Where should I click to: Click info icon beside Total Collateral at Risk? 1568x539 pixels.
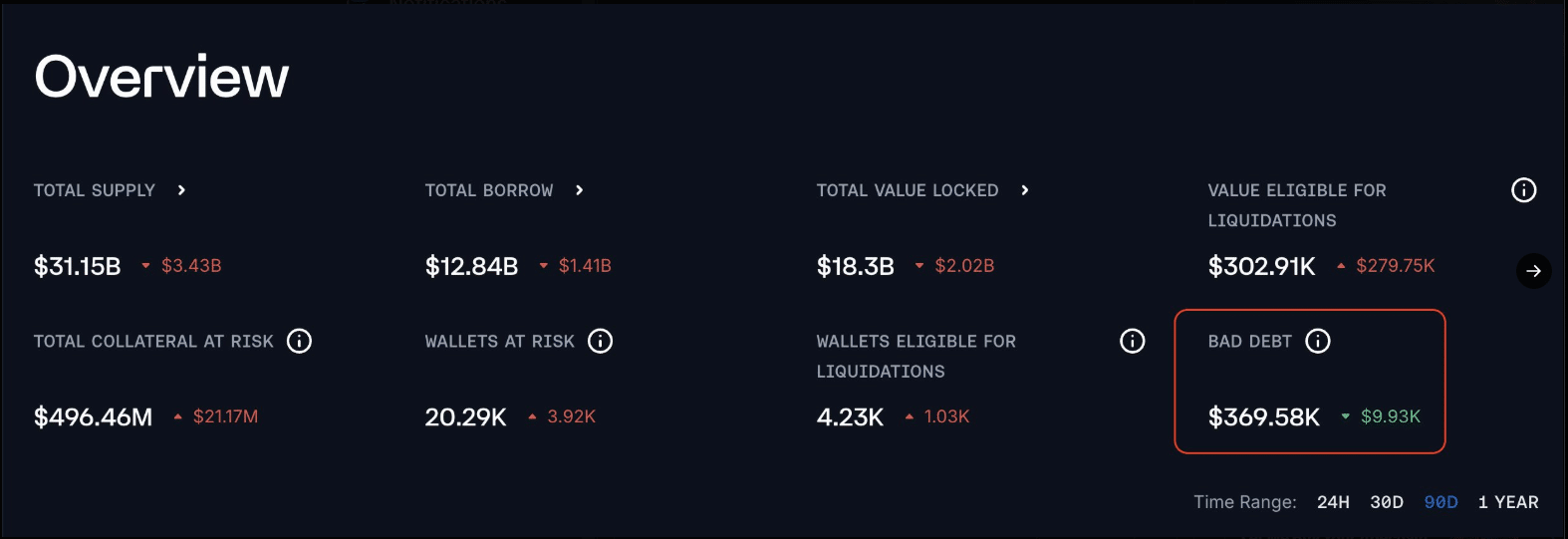click(x=299, y=342)
